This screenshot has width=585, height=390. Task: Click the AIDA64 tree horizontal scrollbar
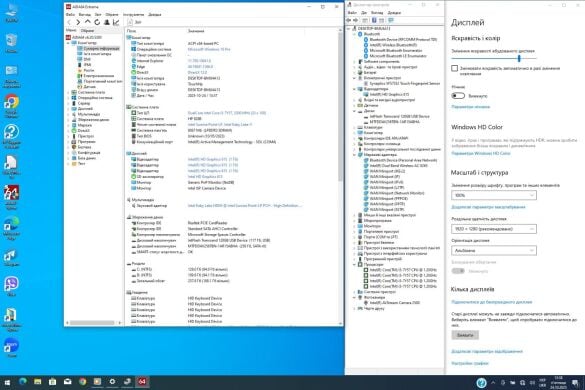coord(92,322)
